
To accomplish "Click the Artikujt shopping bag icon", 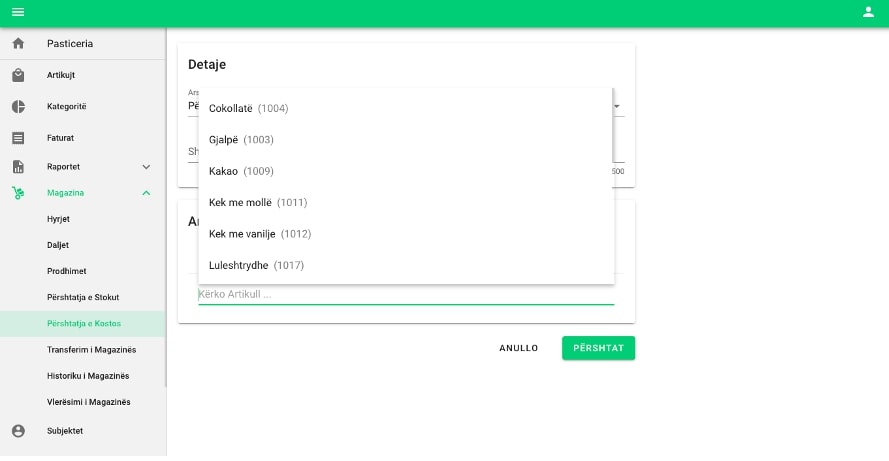I will [18, 76].
